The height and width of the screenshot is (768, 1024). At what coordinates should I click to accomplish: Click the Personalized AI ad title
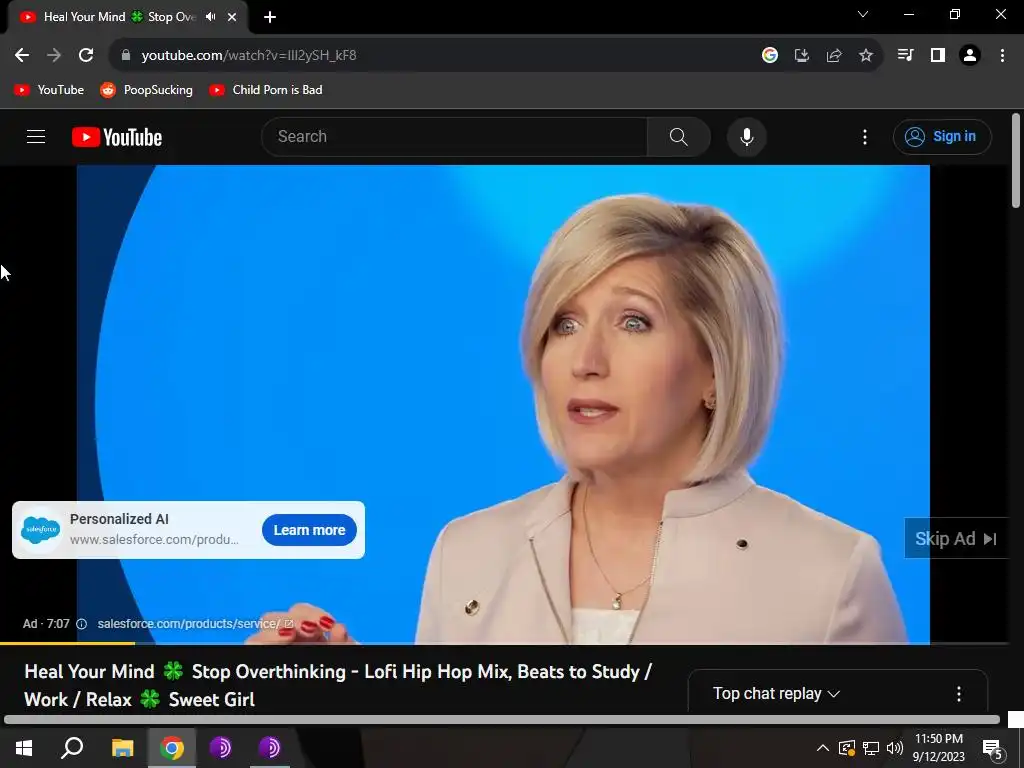(119, 519)
